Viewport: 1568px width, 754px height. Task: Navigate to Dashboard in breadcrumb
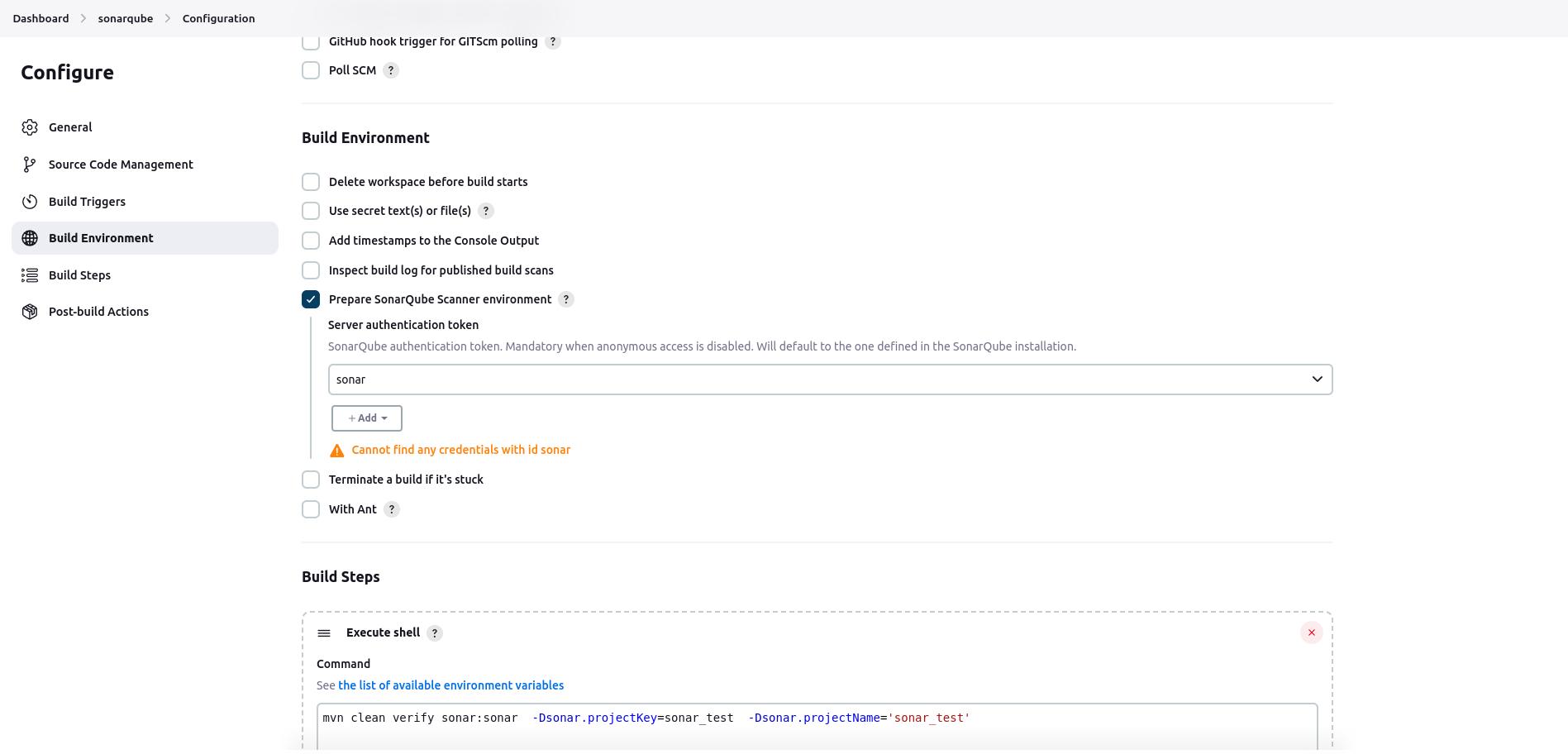click(40, 17)
